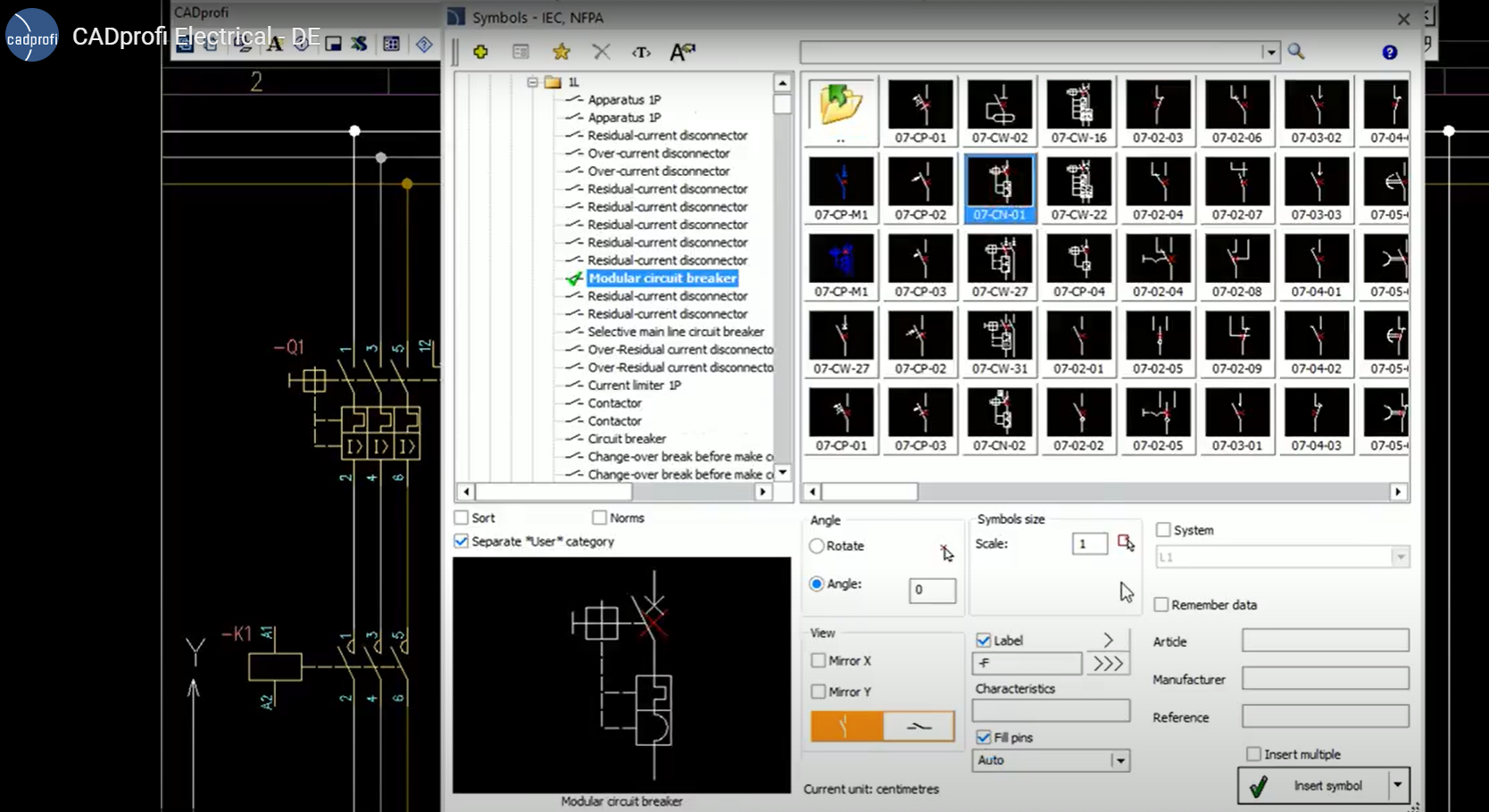
Task: Select Current limiter 1P in tree
Action: click(634, 385)
